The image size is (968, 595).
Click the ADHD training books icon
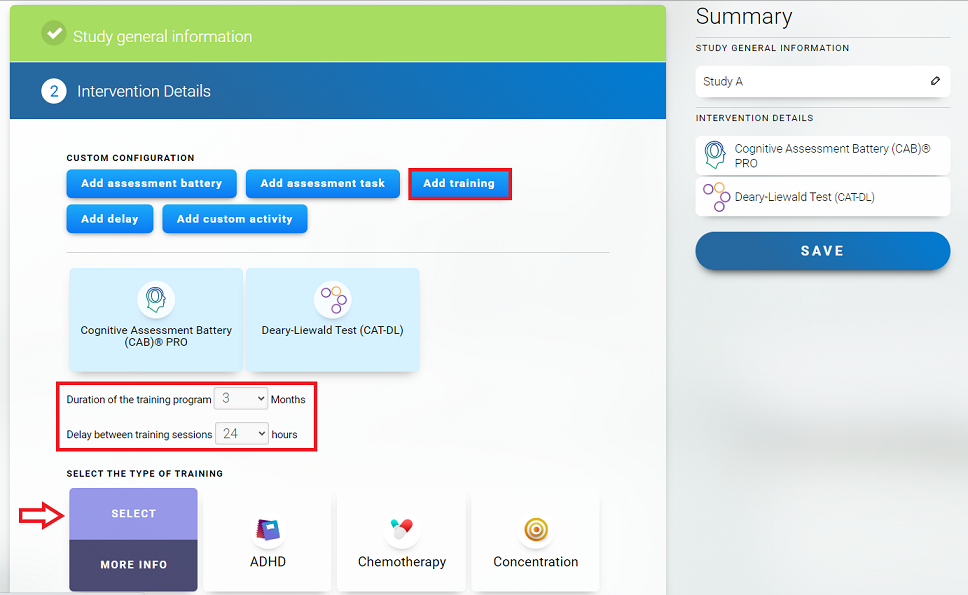[x=268, y=530]
